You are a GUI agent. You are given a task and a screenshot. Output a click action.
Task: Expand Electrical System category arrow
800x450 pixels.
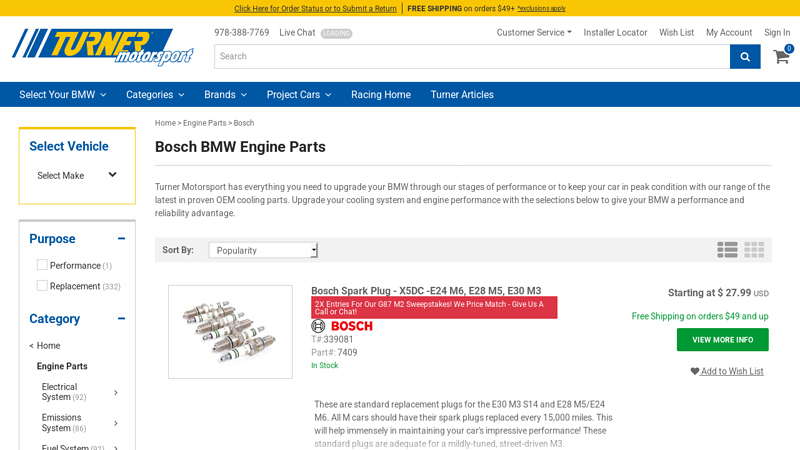tap(116, 392)
